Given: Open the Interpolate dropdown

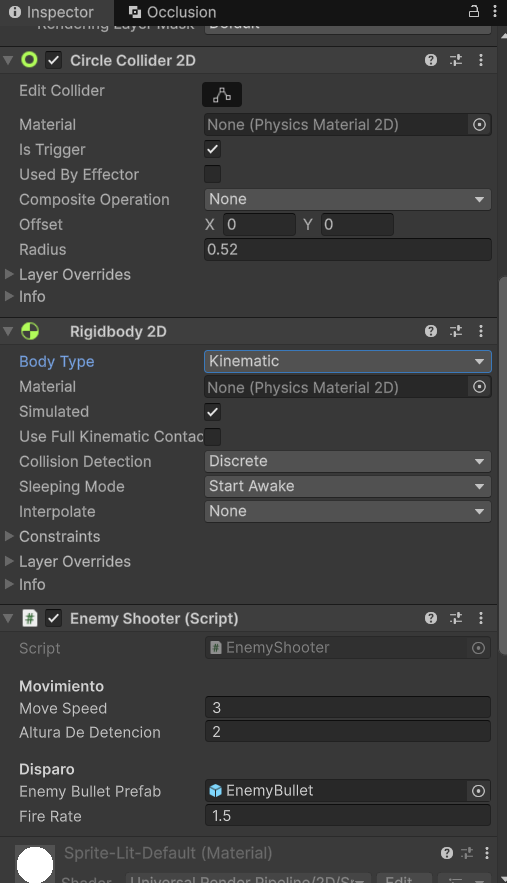Looking at the screenshot, I should (x=348, y=511).
